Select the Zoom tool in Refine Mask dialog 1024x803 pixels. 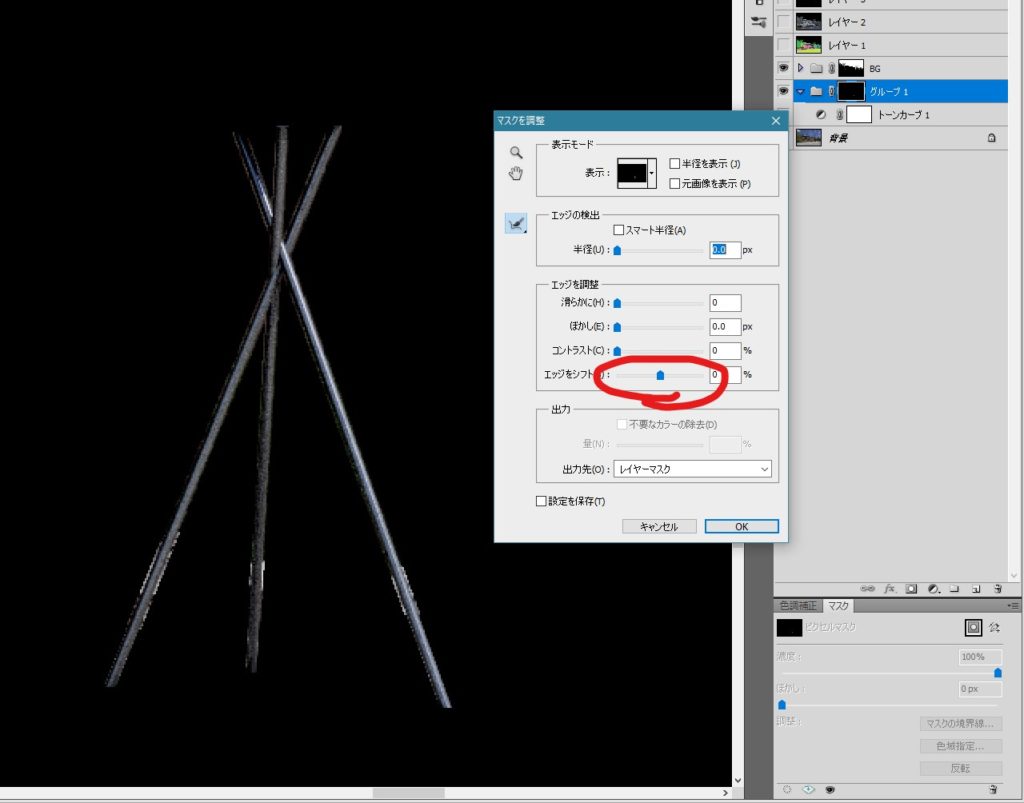tap(516, 153)
